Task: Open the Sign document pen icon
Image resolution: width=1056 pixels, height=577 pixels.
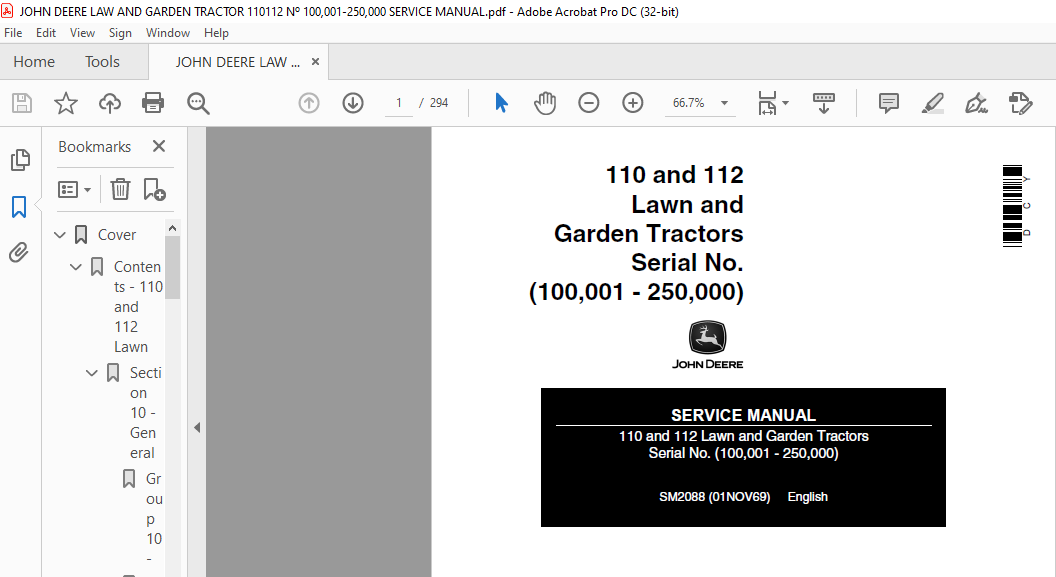Action: [977, 103]
